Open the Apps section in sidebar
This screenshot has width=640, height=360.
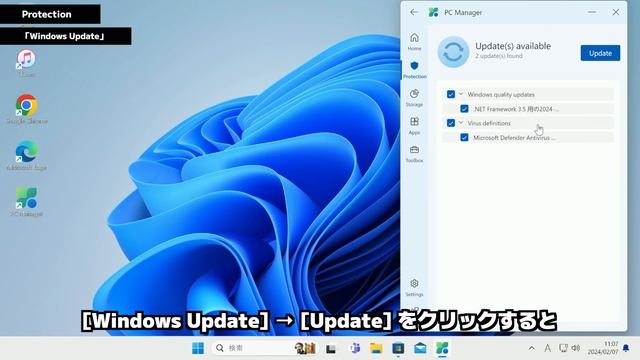coord(414,126)
